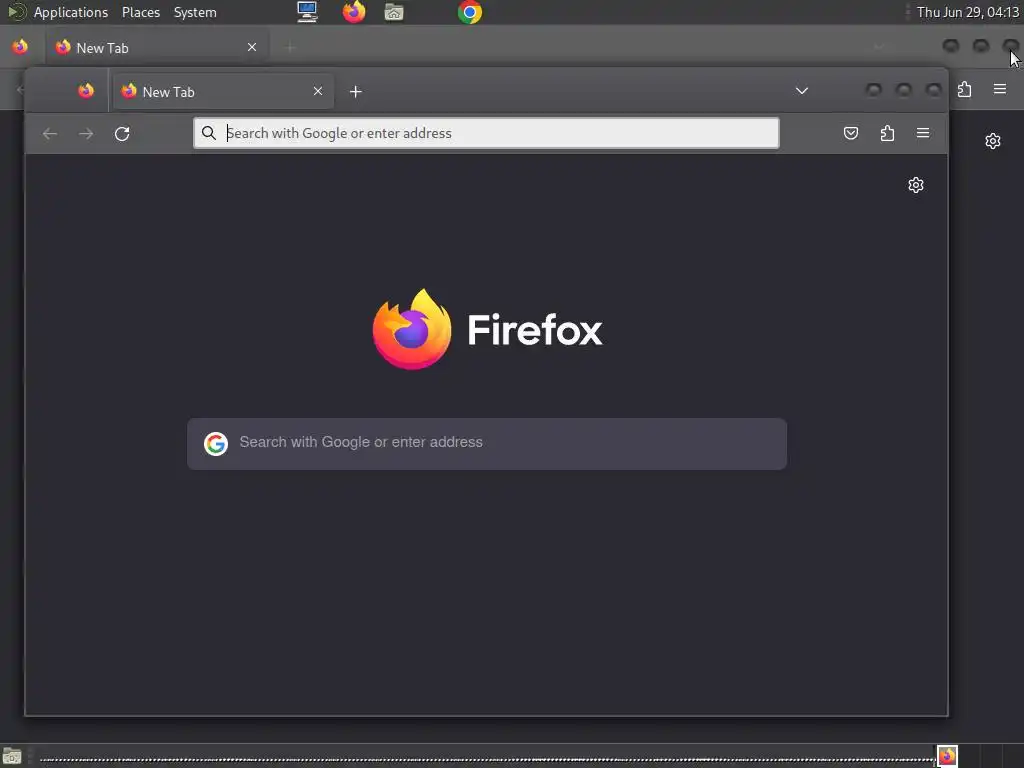Viewport: 1024px width, 768px height.
Task: Open the Applications menu
Action: pyautogui.click(x=71, y=12)
